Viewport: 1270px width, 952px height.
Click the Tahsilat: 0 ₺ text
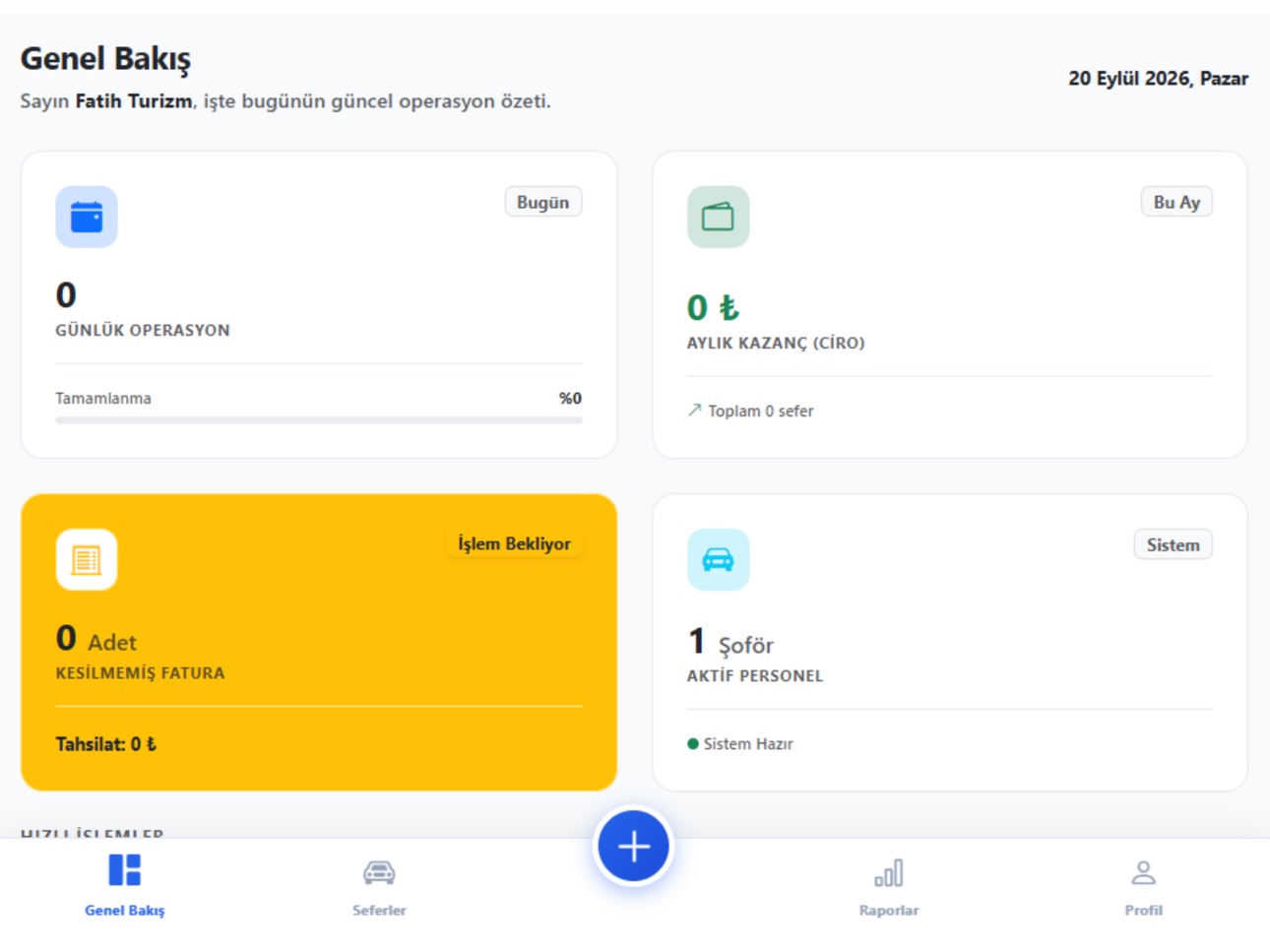coord(106,744)
